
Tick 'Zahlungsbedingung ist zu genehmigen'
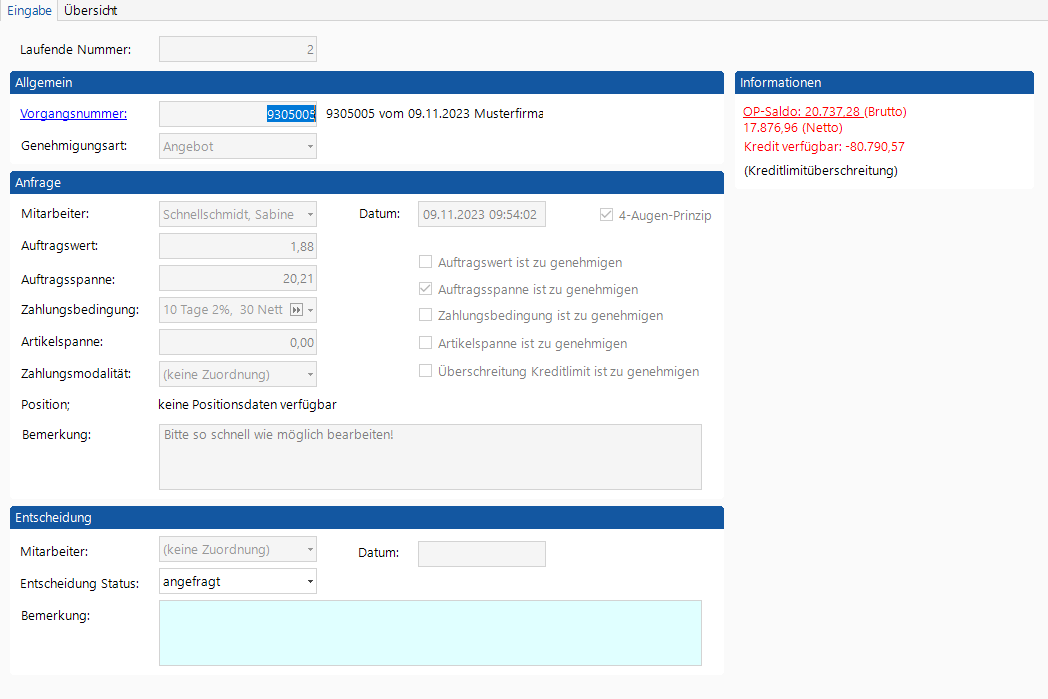tap(426, 316)
